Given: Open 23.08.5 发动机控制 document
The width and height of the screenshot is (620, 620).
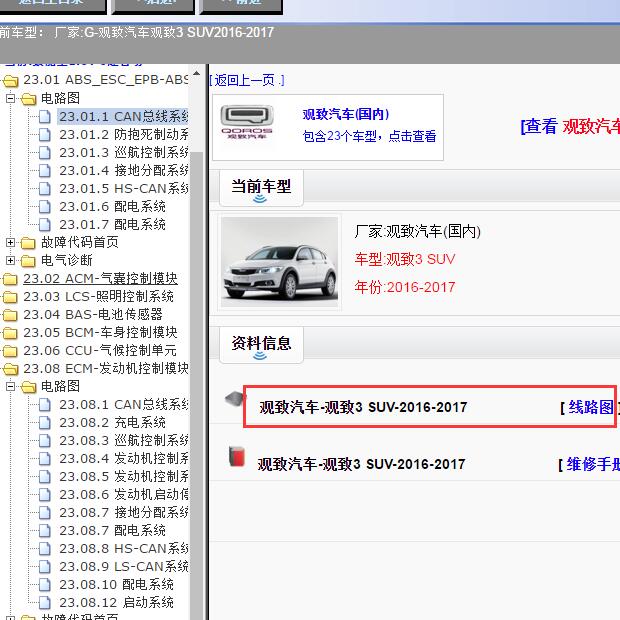Looking at the screenshot, I should click(x=123, y=476).
